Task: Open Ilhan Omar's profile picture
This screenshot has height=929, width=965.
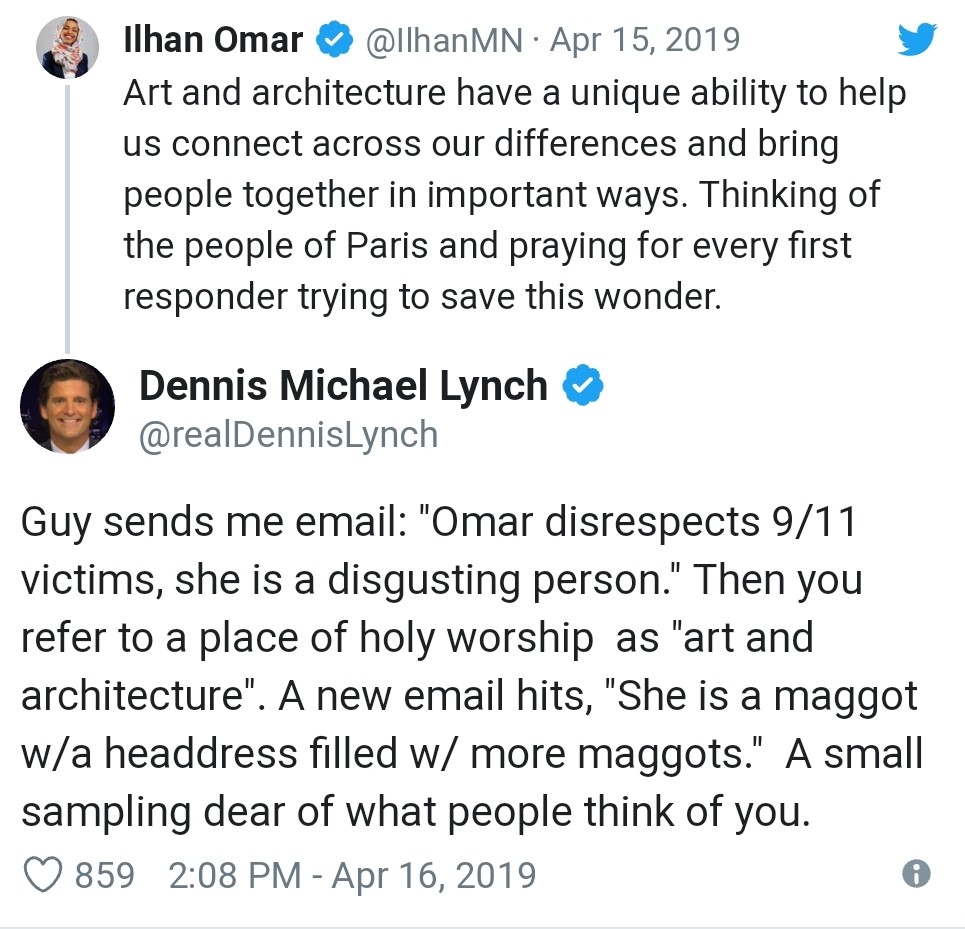Action: click(67, 47)
